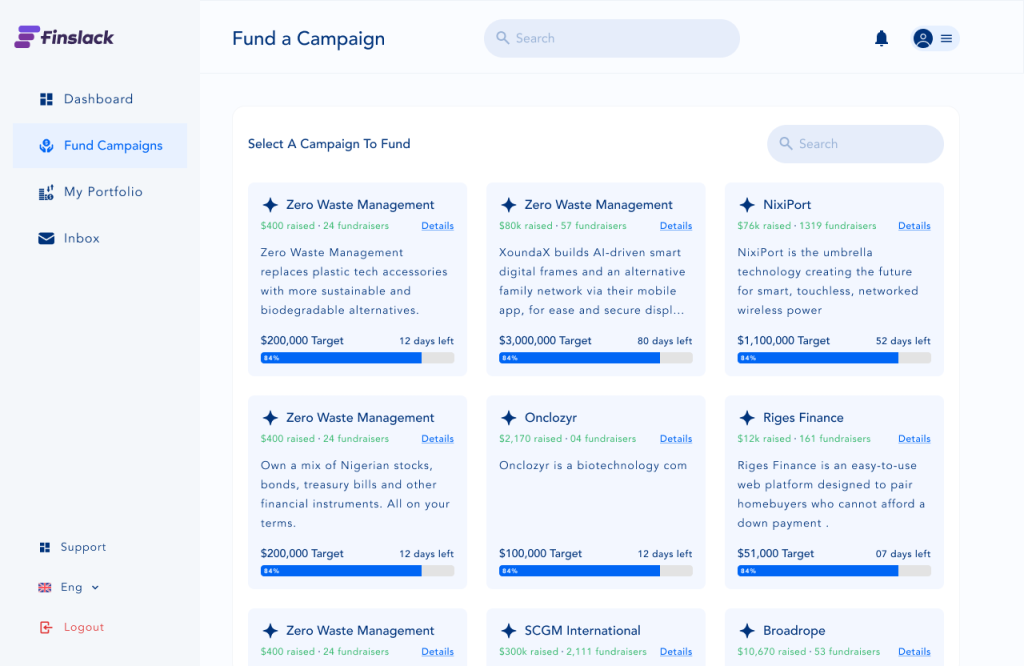Click the Onclozyr campaign progress bar
This screenshot has height=666, width=1024.
tap(595, 571)
